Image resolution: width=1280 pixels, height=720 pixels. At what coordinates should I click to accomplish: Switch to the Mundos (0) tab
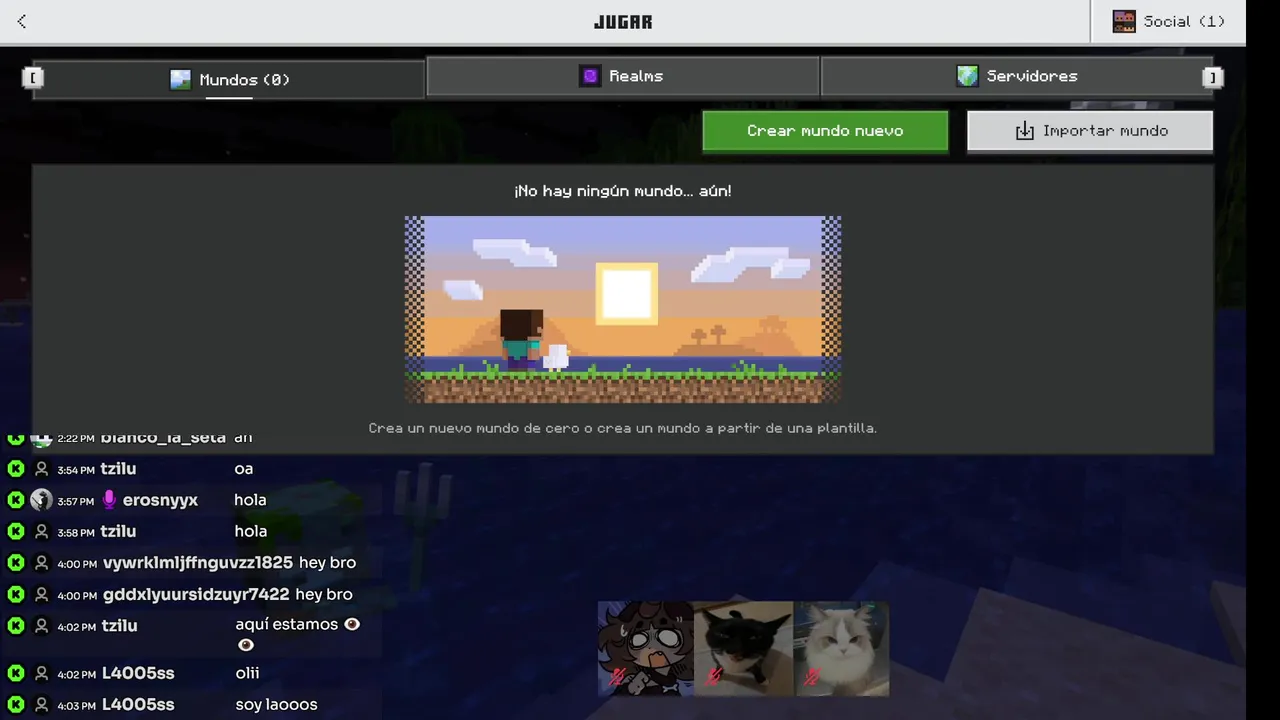tap(229, 79)
